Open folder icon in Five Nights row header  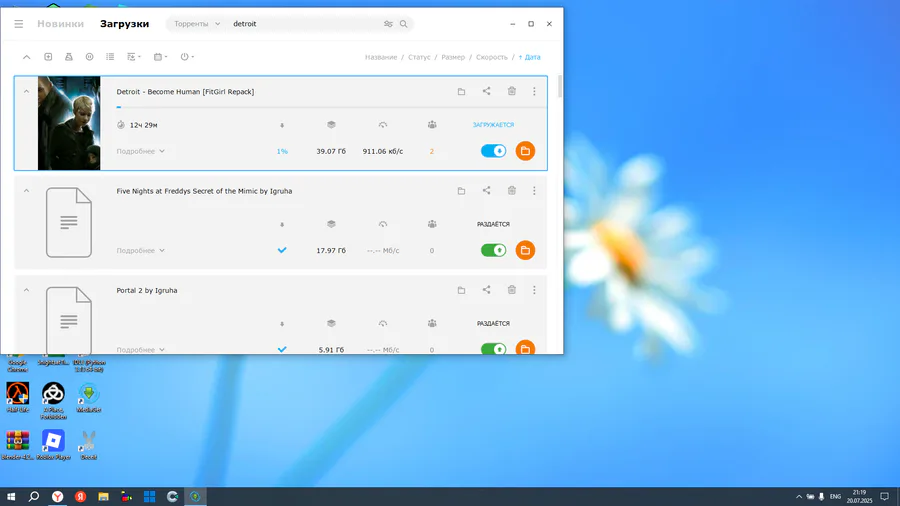pos(461,191)
